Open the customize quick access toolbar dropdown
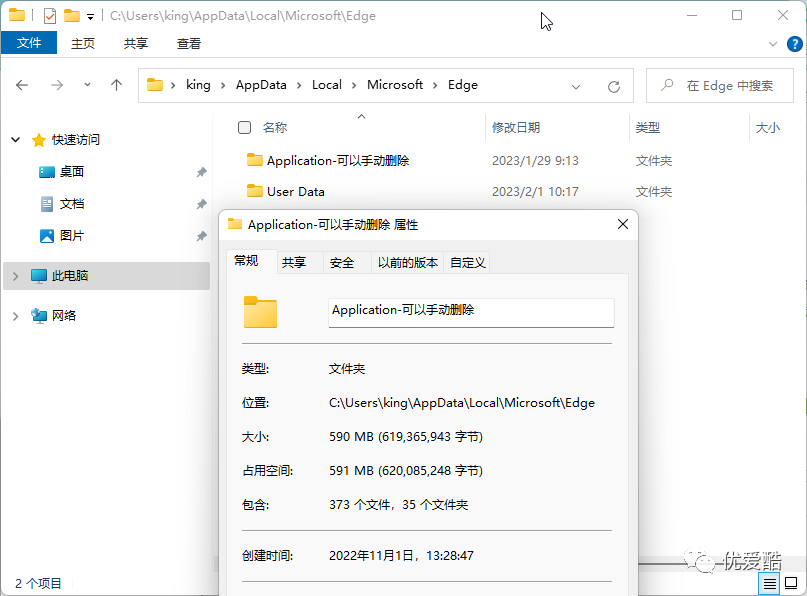This screenshot has width=807, height=596. coord(90,17)
